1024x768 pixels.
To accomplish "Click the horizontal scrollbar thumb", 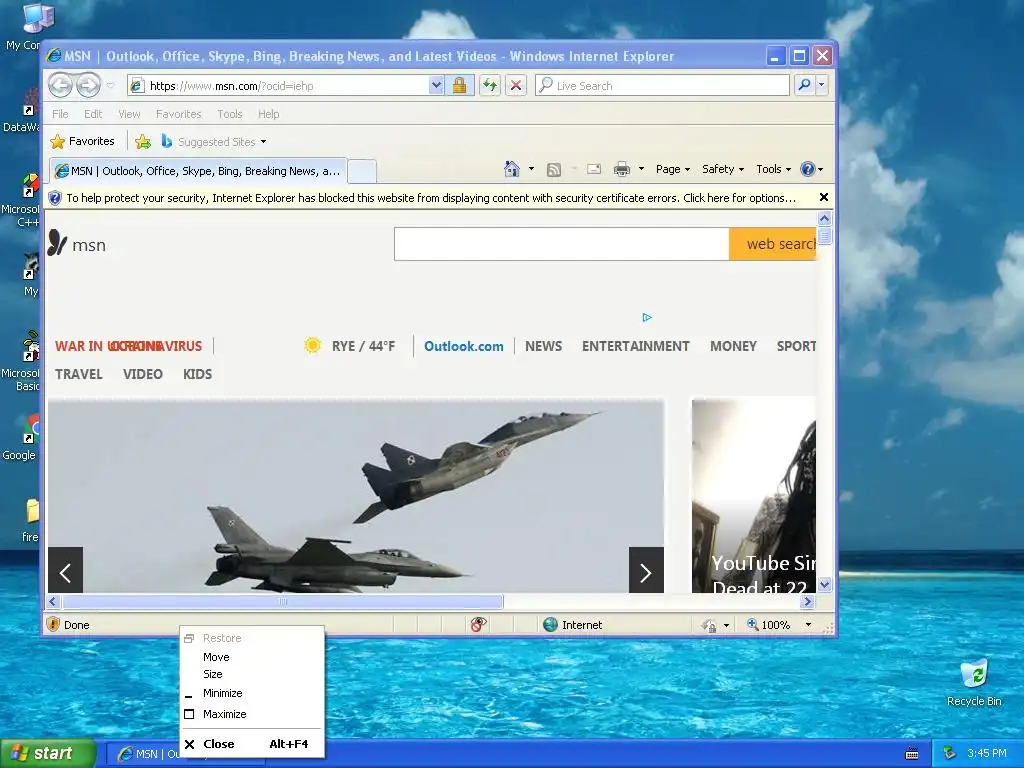I will pyautogui.click(x=282, y=601).
